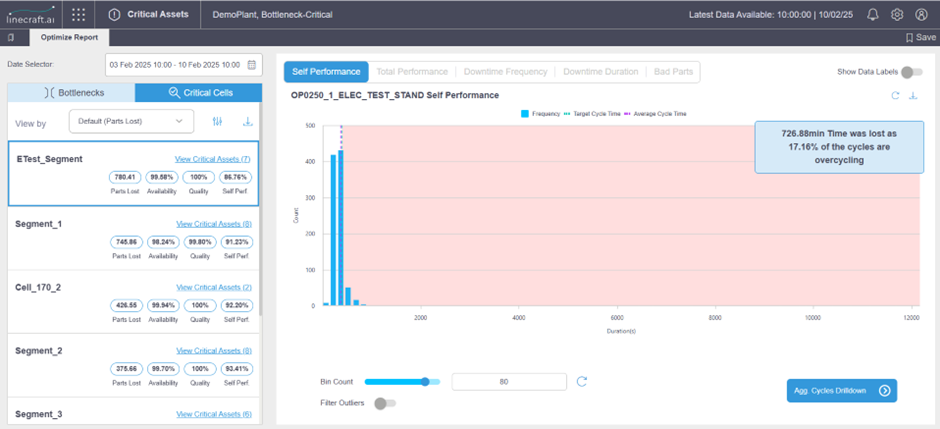Click the Bin Count slider handle
The height and width of the screenshot is (429, 940).
[425, 382]
